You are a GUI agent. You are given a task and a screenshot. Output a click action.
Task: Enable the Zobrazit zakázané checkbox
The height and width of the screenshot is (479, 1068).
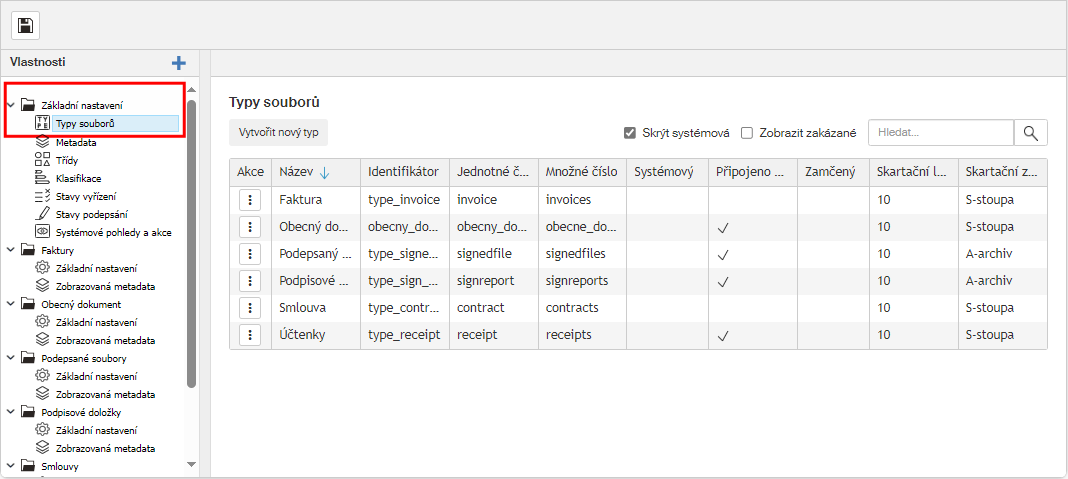[747, 133]
